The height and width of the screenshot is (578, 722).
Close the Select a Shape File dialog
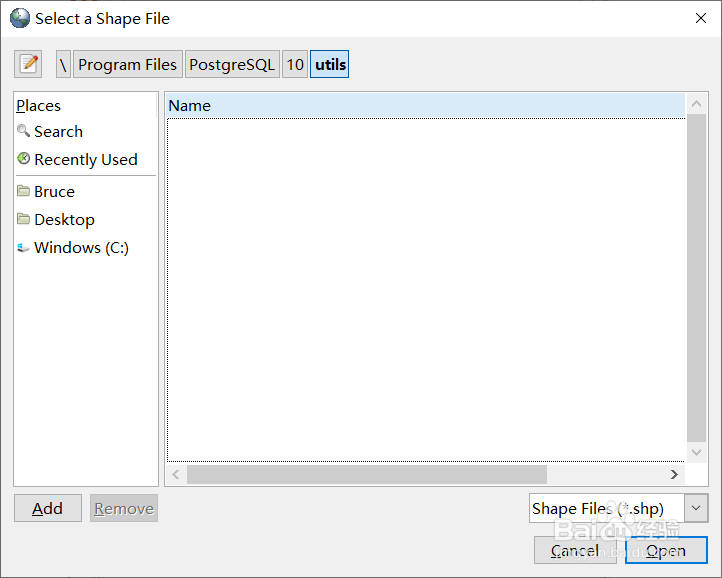(698, 18)
